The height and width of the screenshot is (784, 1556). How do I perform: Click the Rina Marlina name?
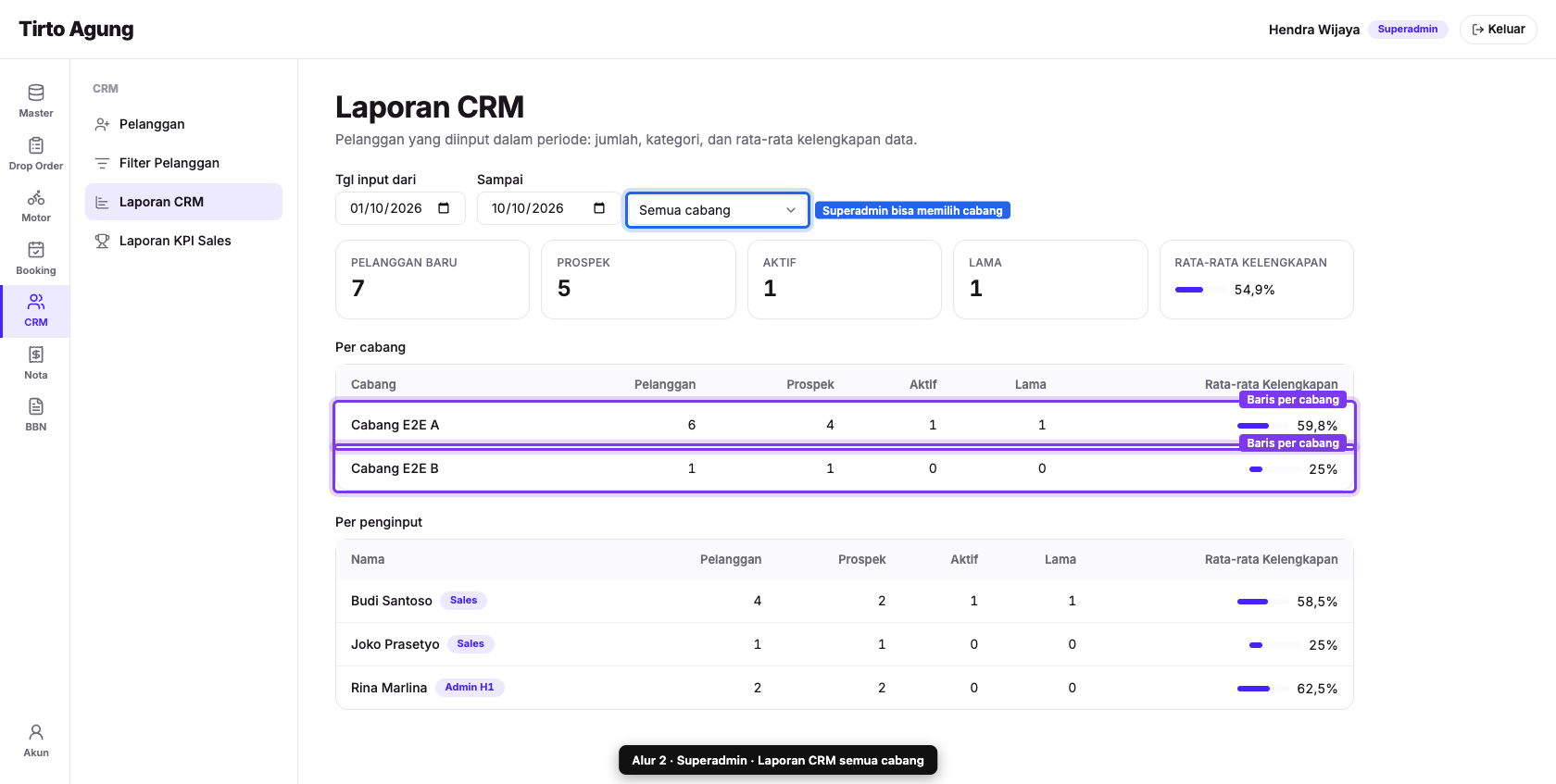pos(389,688)
